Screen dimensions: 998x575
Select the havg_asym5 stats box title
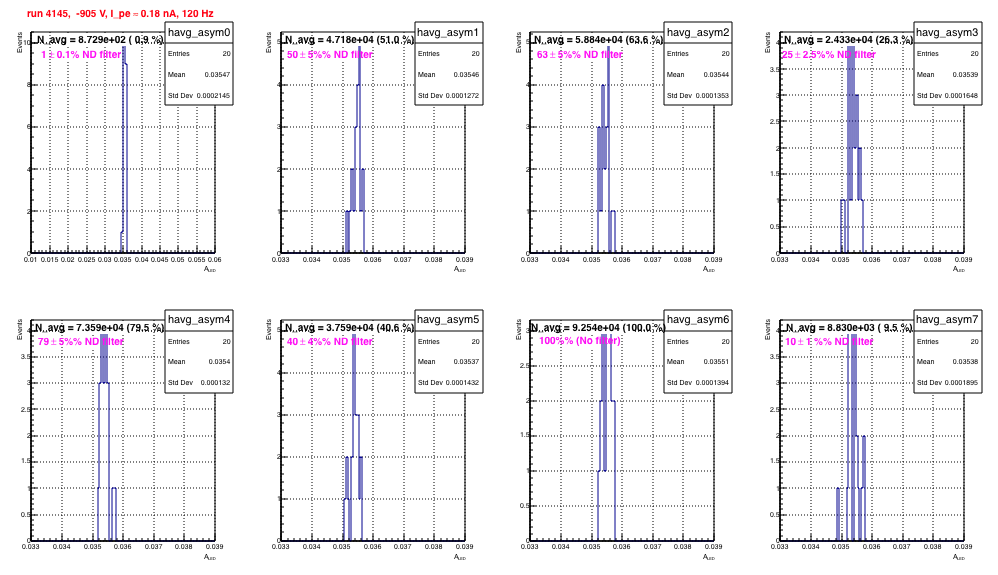coord(448,320)
